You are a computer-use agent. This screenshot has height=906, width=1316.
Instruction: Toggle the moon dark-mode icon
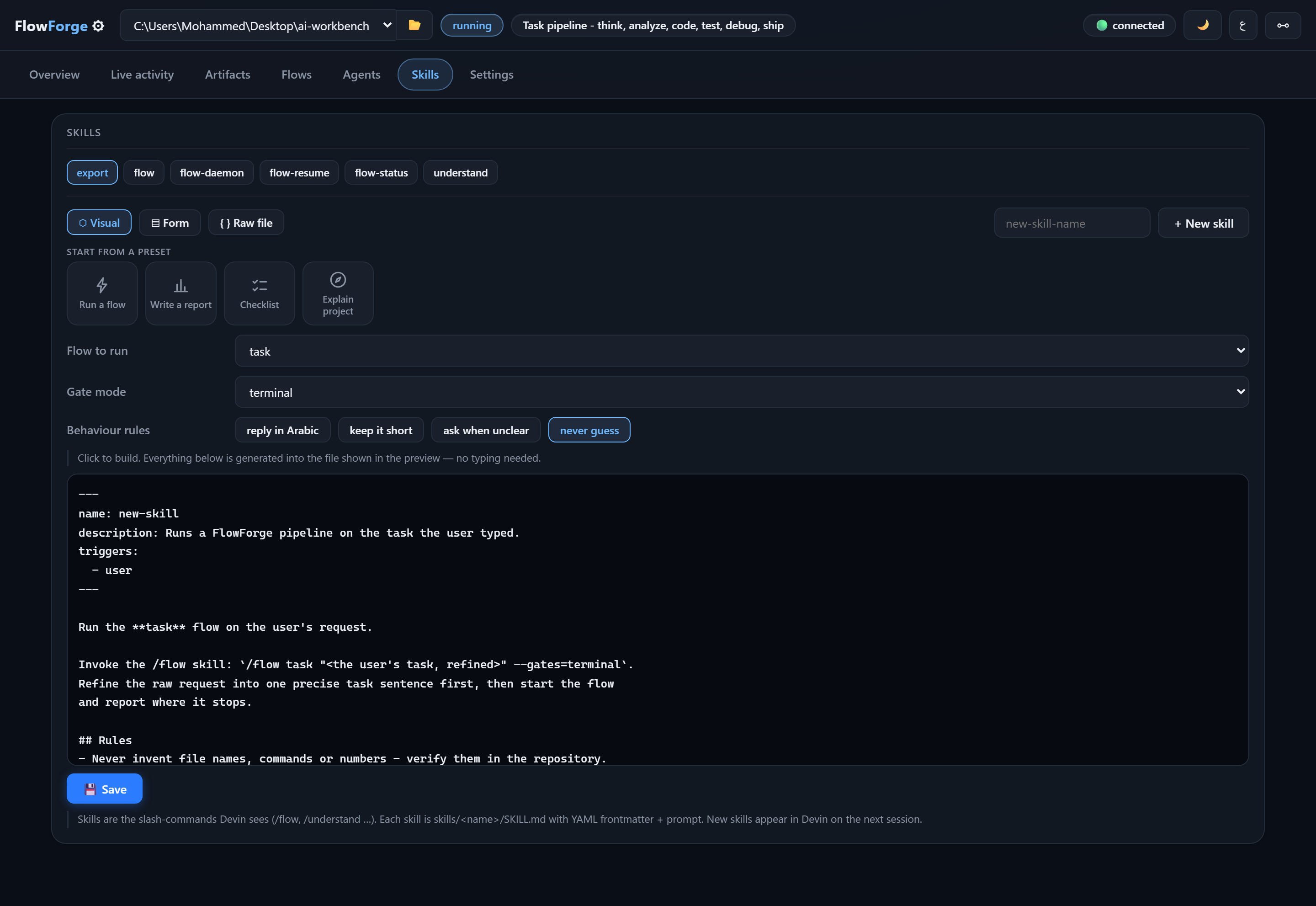(x=1202, y=25)
